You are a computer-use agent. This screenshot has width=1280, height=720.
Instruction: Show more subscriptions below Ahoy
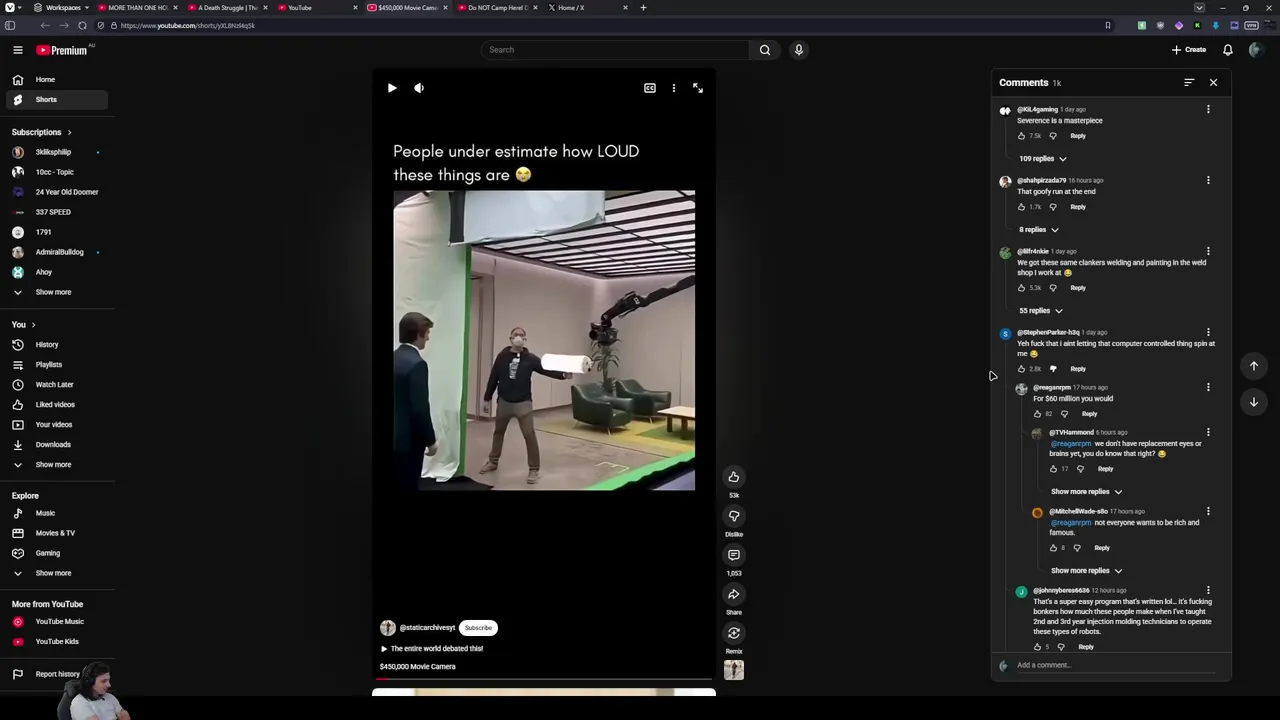click(x=56, y=292)
